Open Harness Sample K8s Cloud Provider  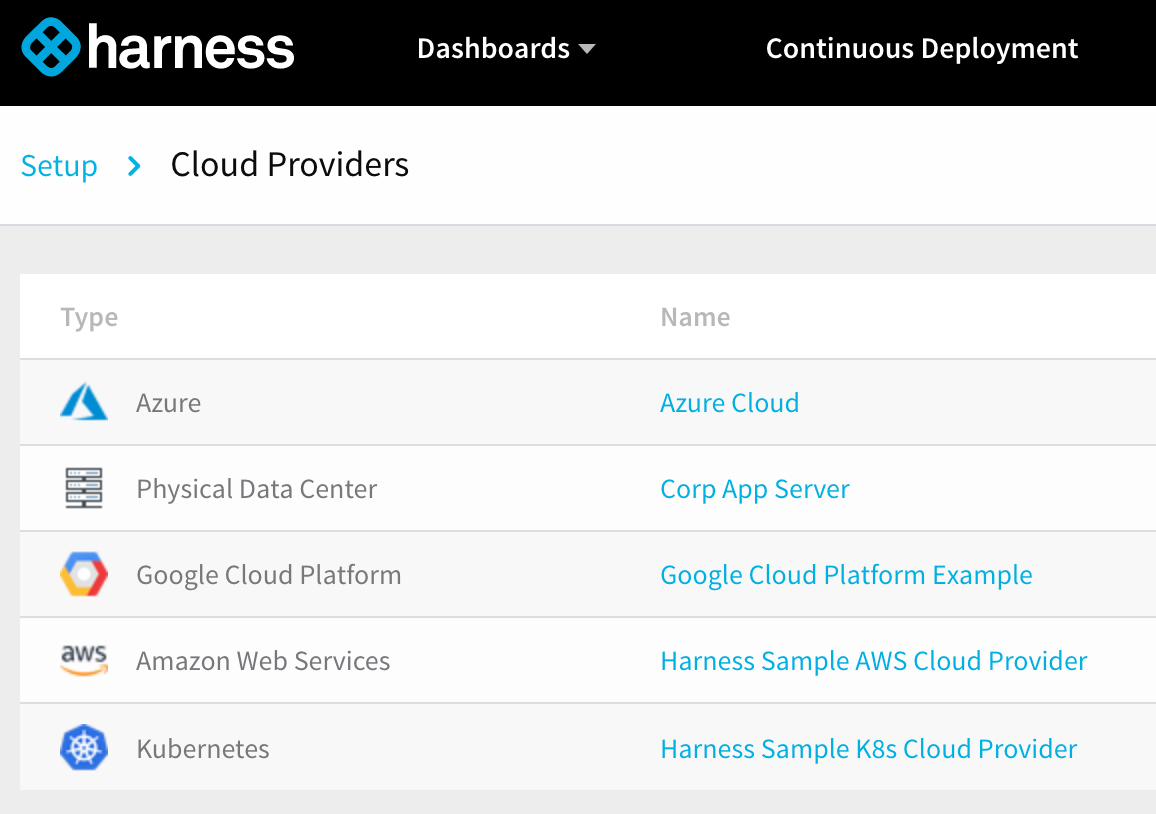pos(868,748)
